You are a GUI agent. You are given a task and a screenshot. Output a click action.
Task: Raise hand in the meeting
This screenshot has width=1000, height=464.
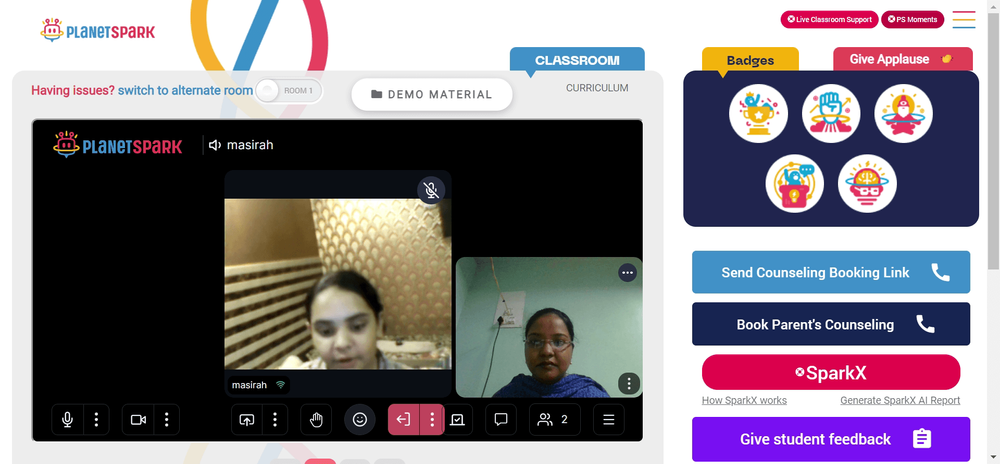pyautogui.click(x=316, y=419)
